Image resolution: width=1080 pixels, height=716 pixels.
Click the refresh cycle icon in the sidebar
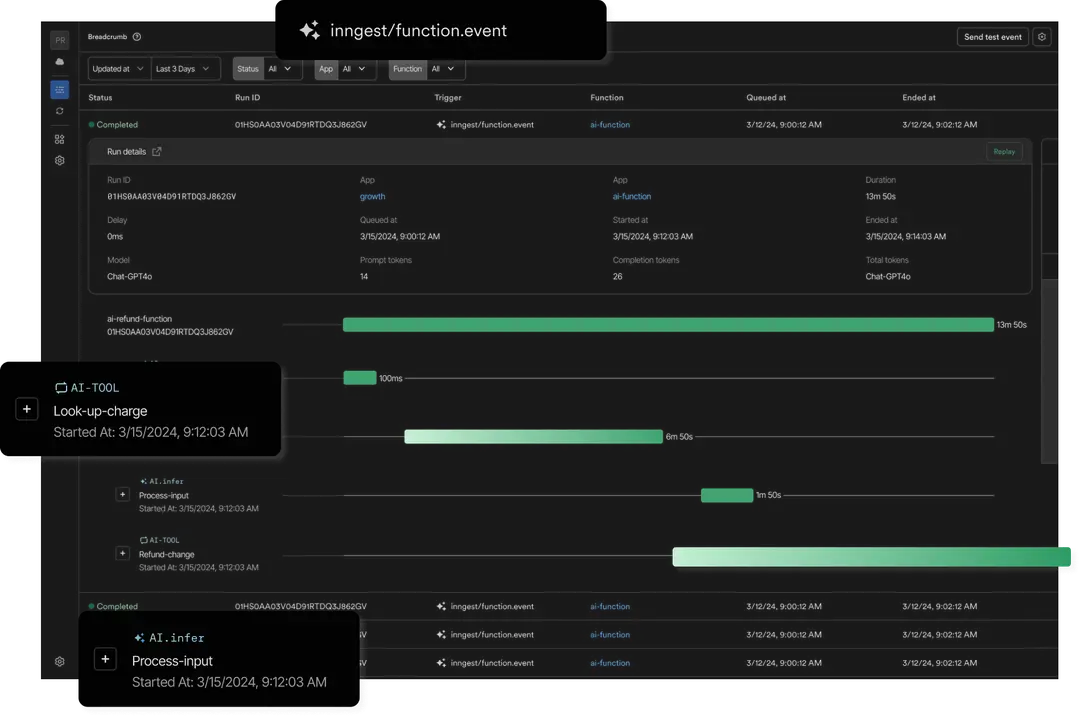(x=60, y=111)
